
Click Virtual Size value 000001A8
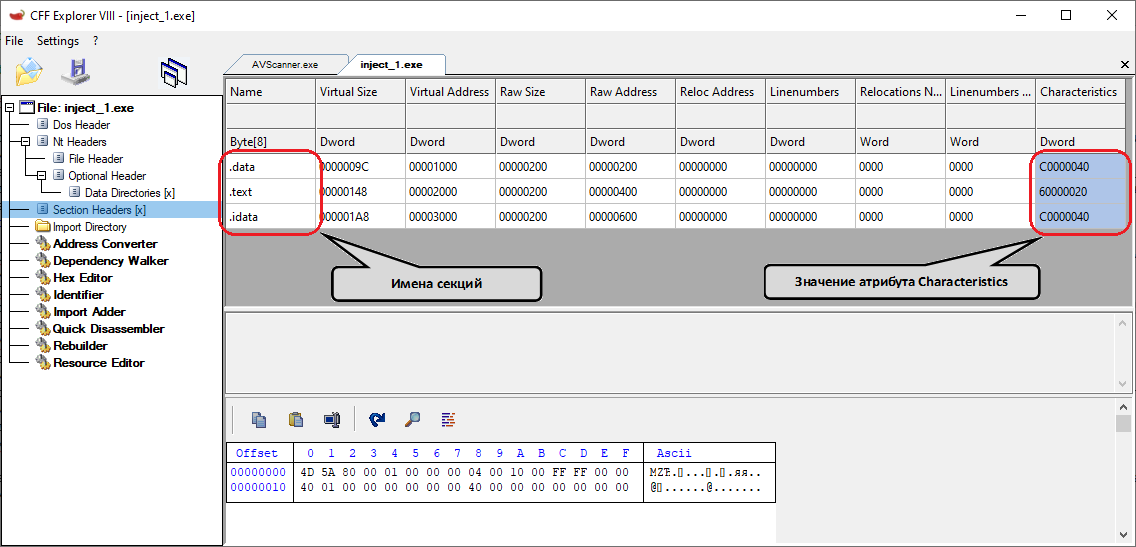click(x=360, y=217)
